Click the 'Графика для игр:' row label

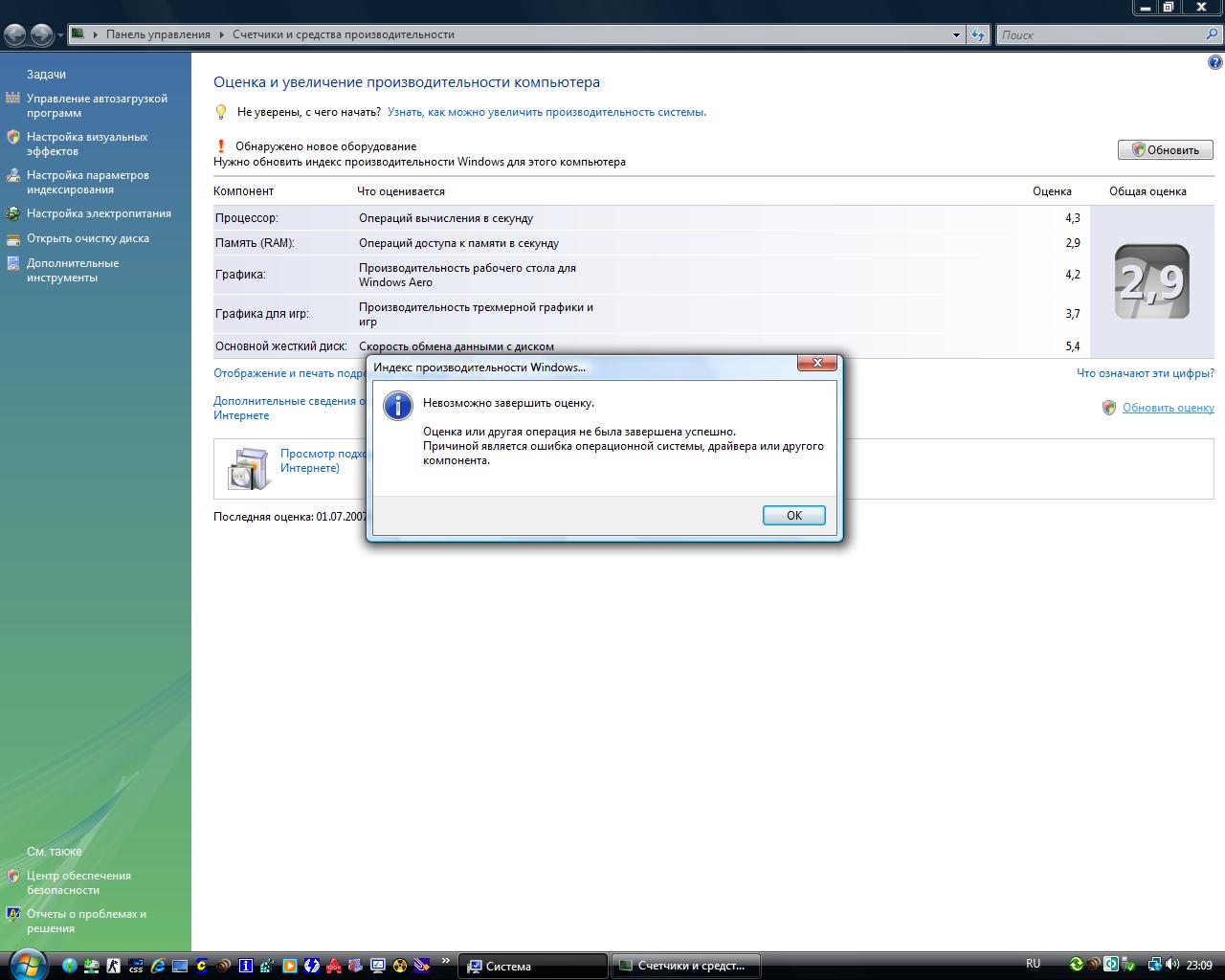pyautogui.click(x=262, y=314)
